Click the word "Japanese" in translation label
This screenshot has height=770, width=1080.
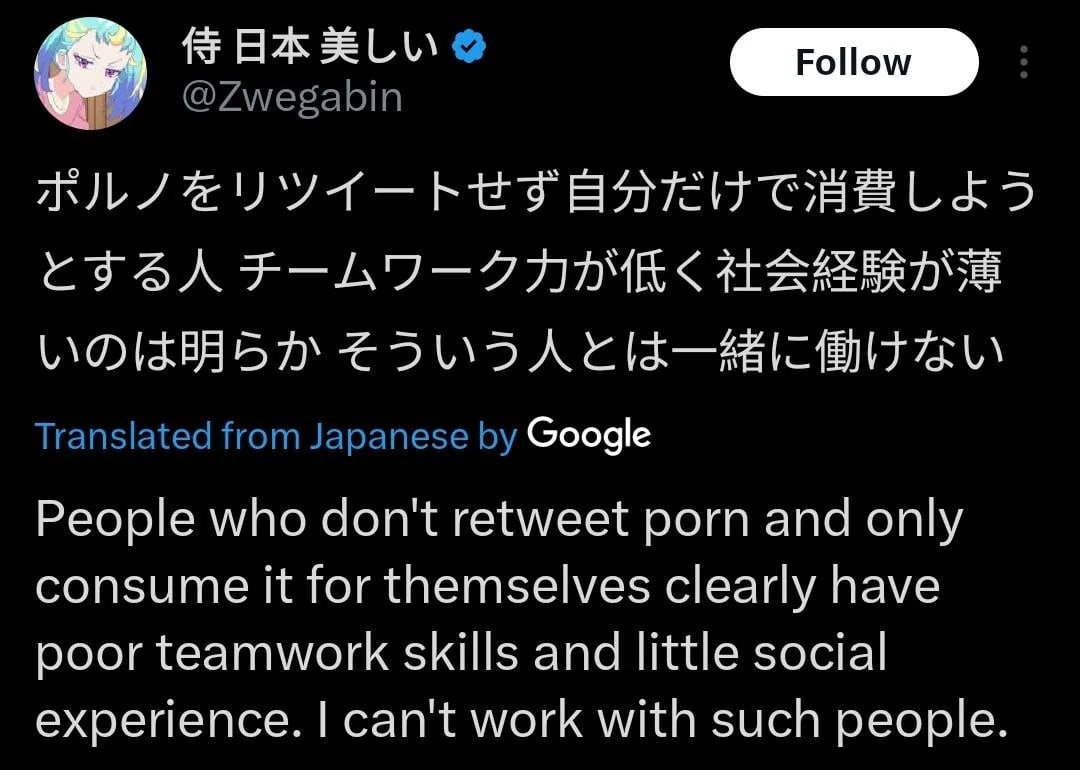[x=388, y=436]
